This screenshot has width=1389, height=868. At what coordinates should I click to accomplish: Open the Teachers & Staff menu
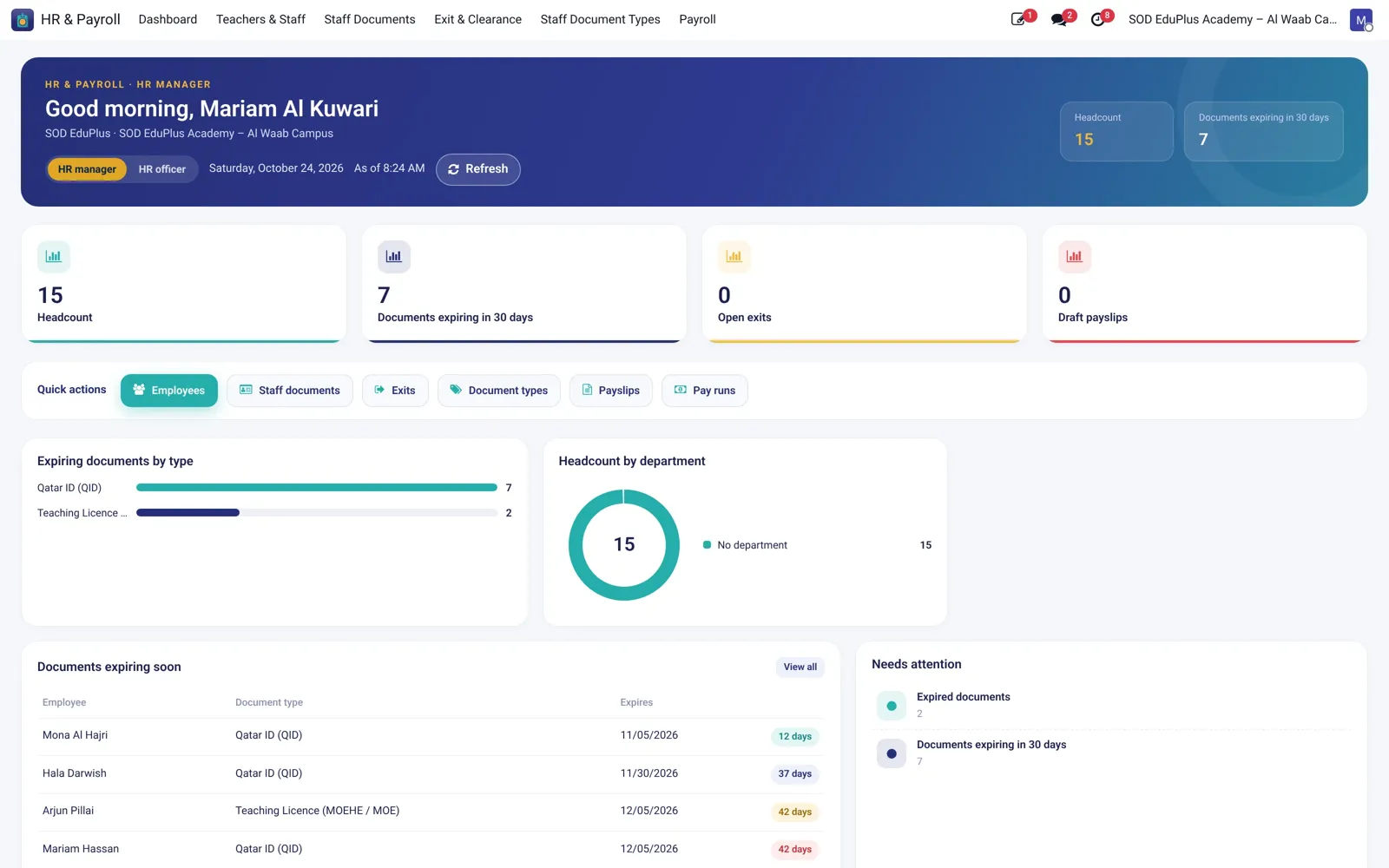[x=260, y=19]
